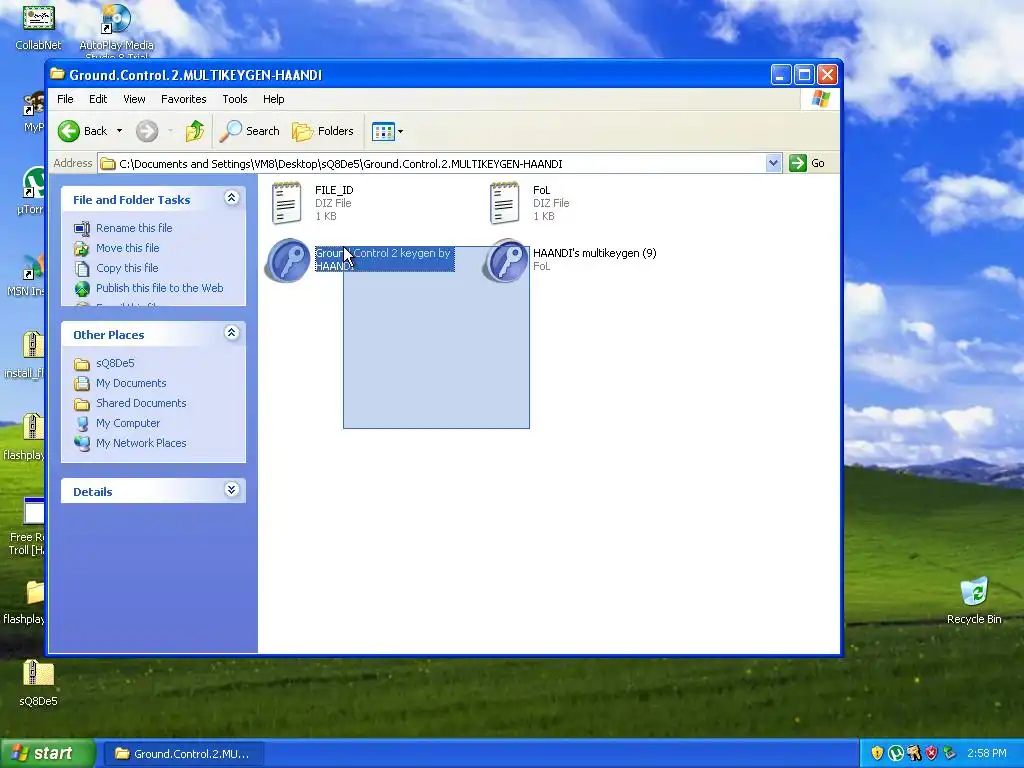Open the Search pane
Image resolution: width=1024 pixels, height=768 pixels.
click(x=249, y=131)
